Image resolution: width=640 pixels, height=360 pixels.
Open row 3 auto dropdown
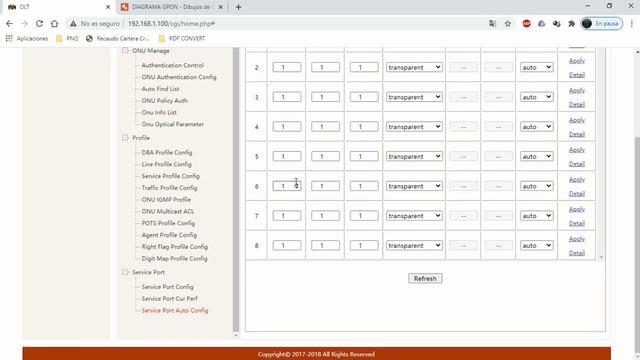pyautogui.click(x=537, y=97)
